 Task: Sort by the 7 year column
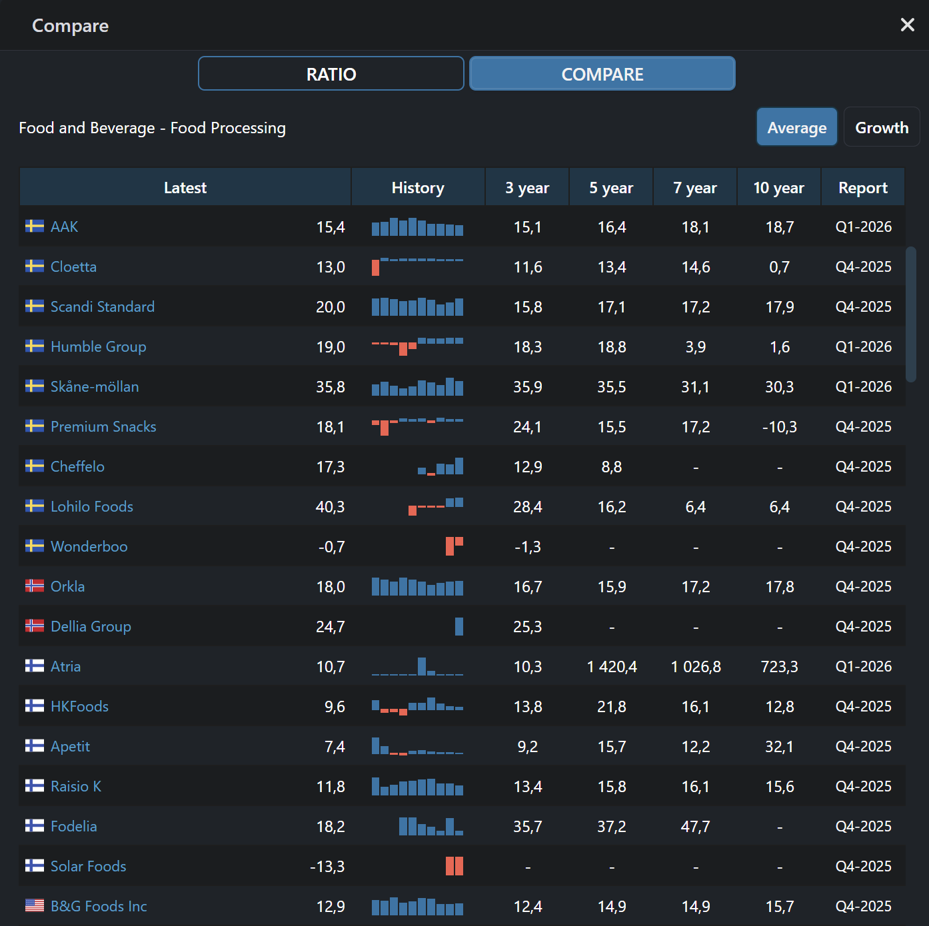point(695,187)
